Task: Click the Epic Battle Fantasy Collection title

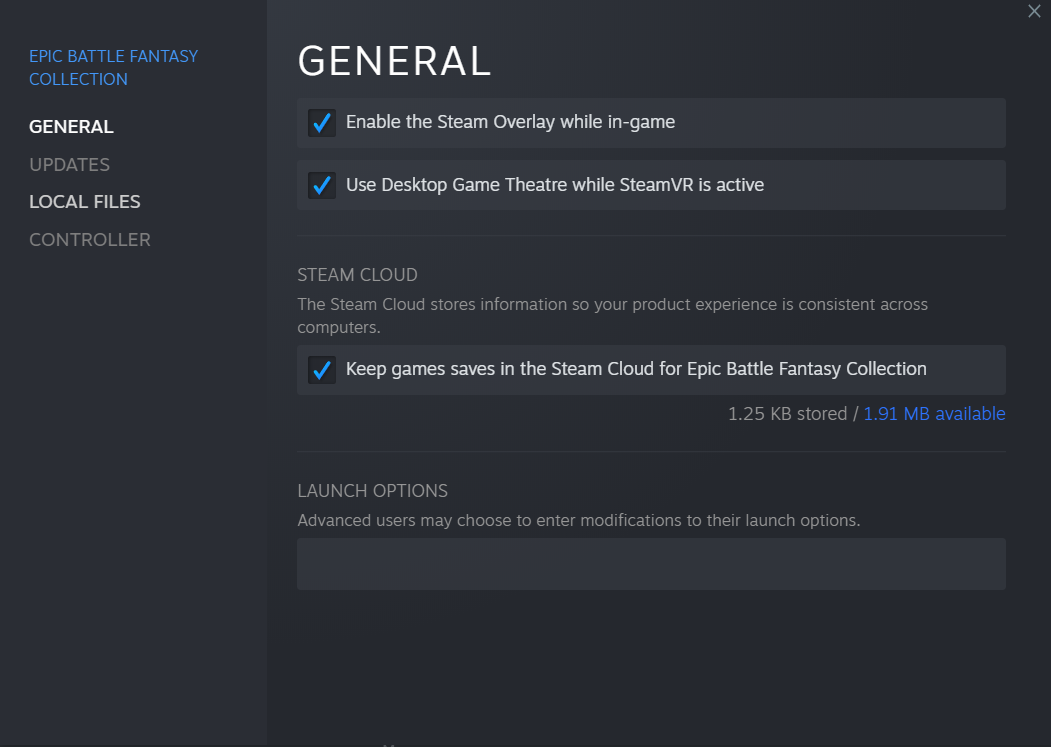Action: pos(113,68)
